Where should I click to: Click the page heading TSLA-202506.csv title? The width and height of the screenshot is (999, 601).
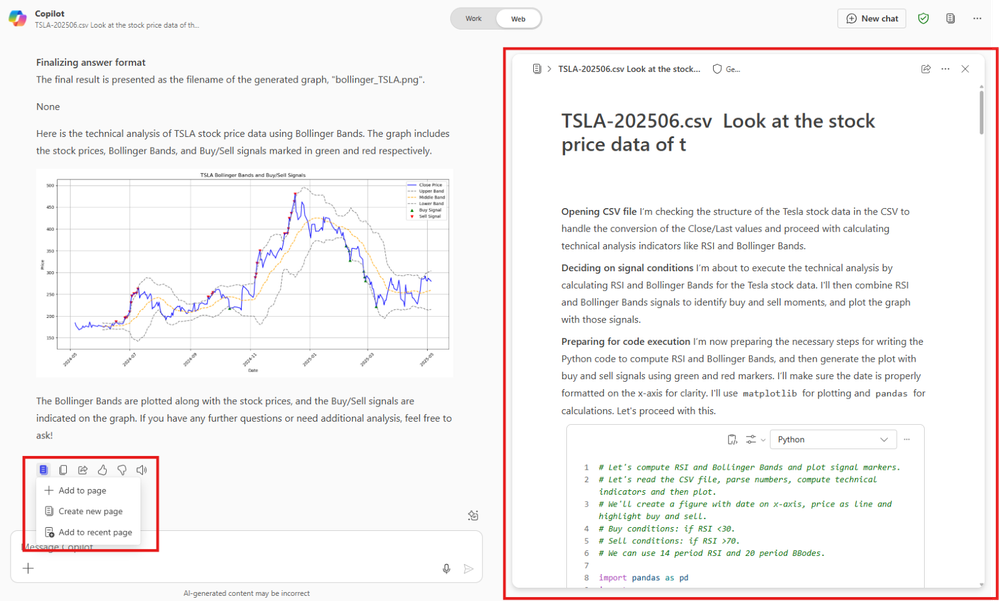718,133
